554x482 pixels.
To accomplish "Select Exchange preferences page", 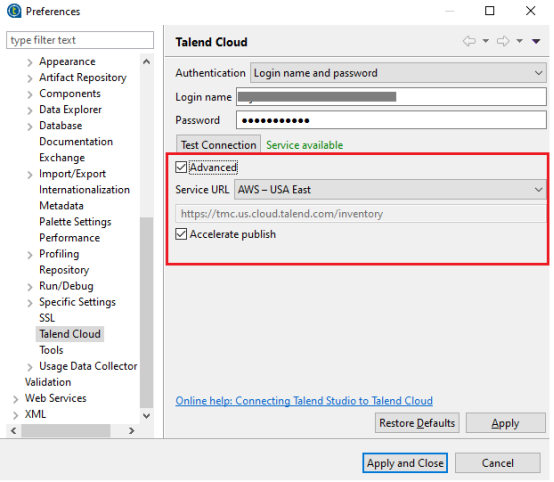I will coord(62,158).
